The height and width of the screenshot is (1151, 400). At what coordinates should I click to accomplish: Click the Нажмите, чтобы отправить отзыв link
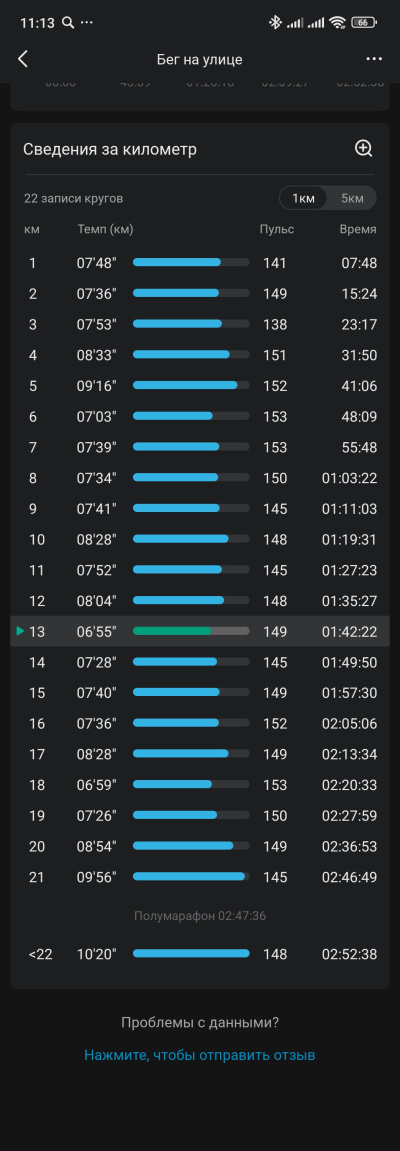click(200, 1056)
